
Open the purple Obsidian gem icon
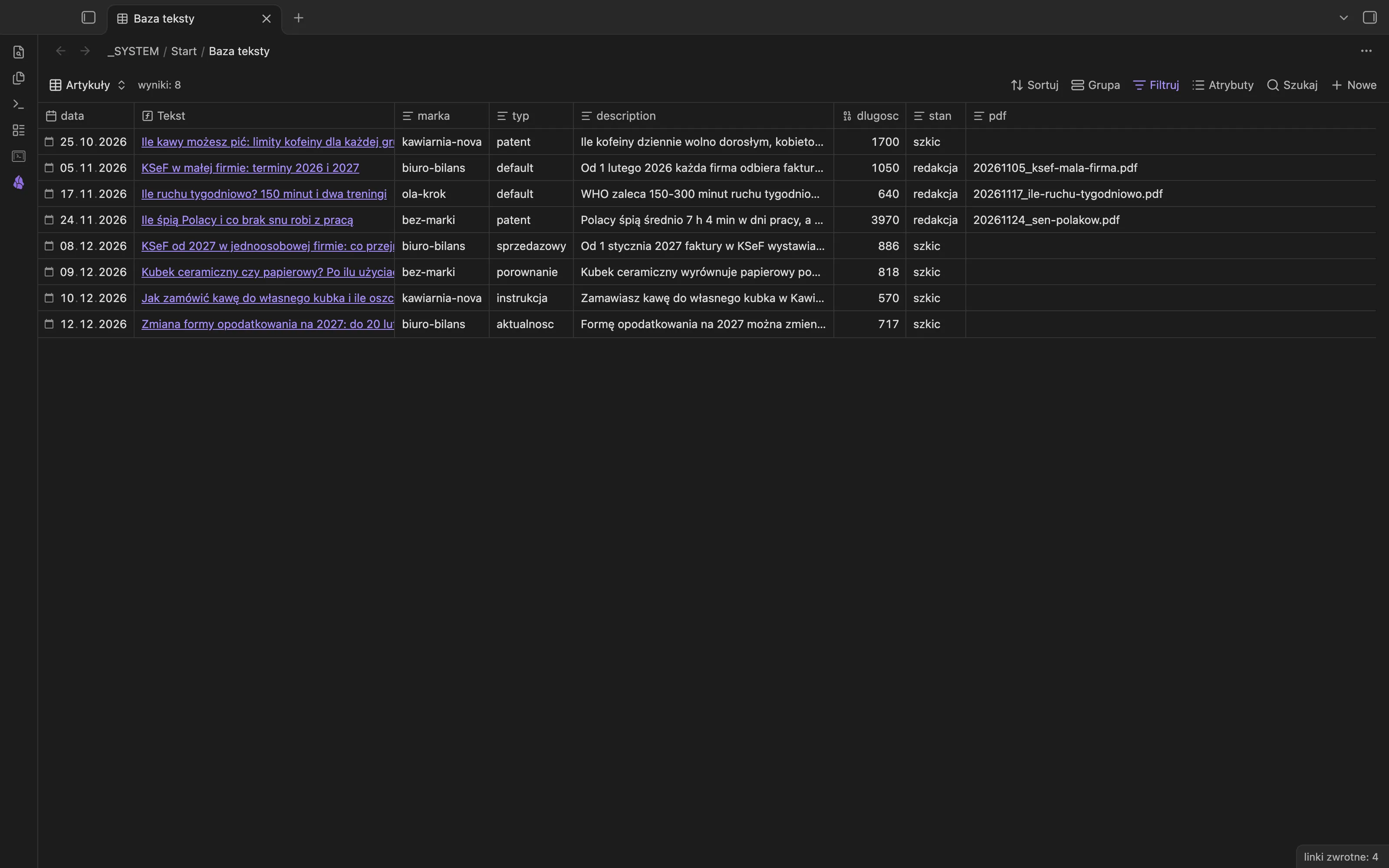coord(18,183)
